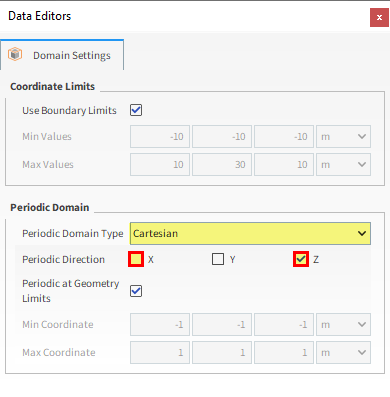Open the Min Values unit dropdown
This screenshot has height=397, width=390.
coord(343,136)
